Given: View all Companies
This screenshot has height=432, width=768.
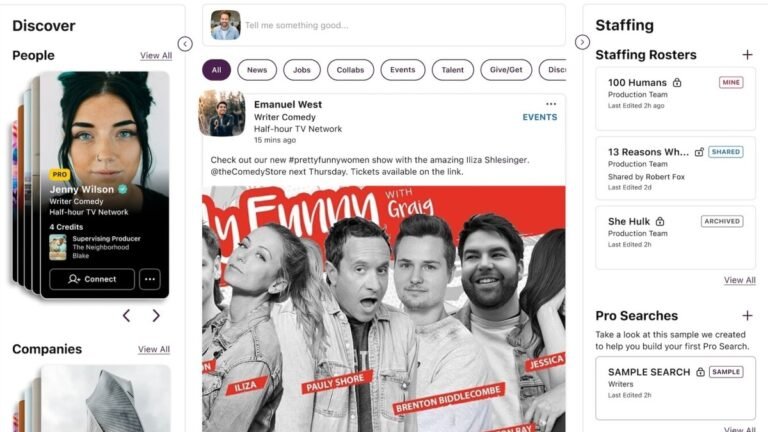Looking at the screenshot, I should 154,349.
